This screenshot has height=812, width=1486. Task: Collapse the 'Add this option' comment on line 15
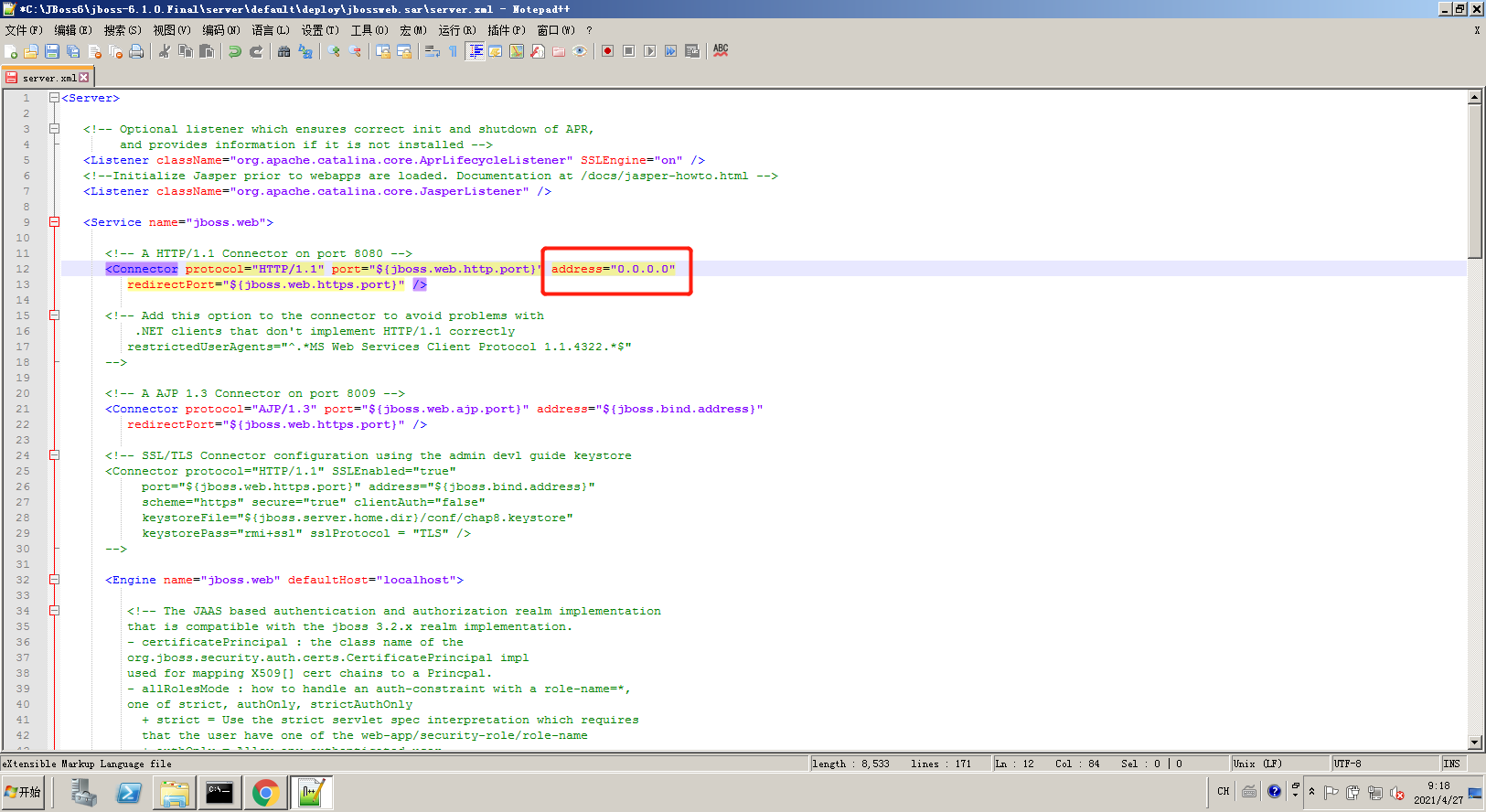pyautogui.click(x=54, y=315)
